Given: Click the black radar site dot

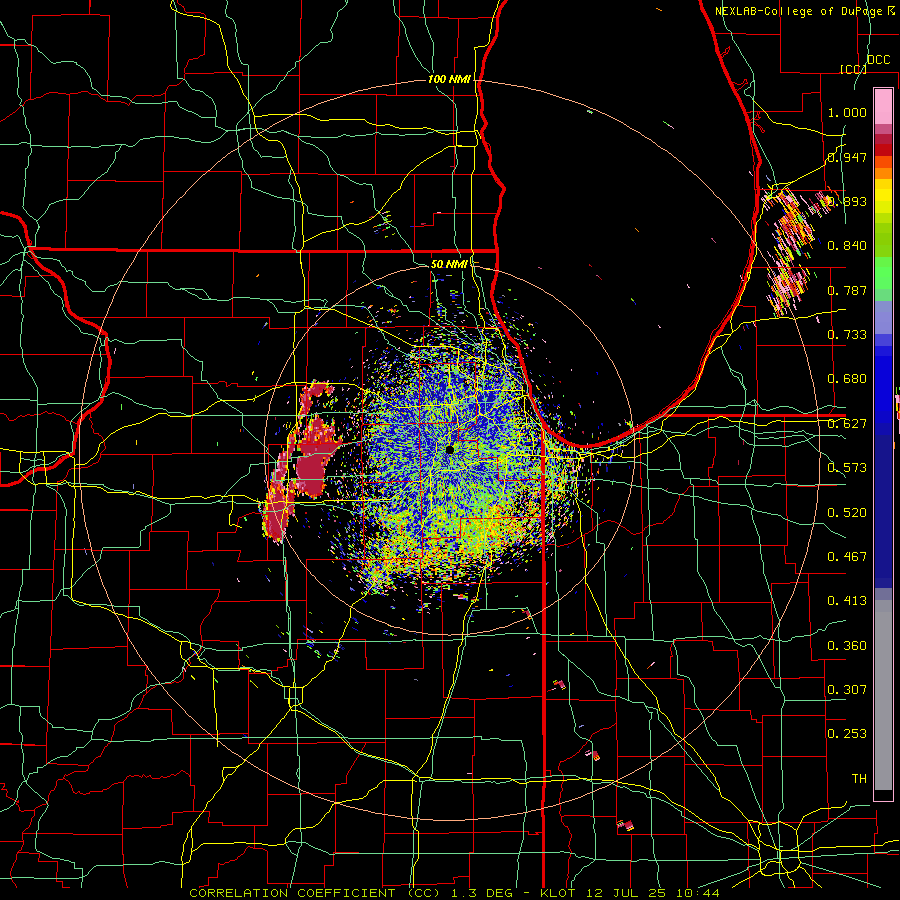Looking at the screenshot, I should pos(450,449).
